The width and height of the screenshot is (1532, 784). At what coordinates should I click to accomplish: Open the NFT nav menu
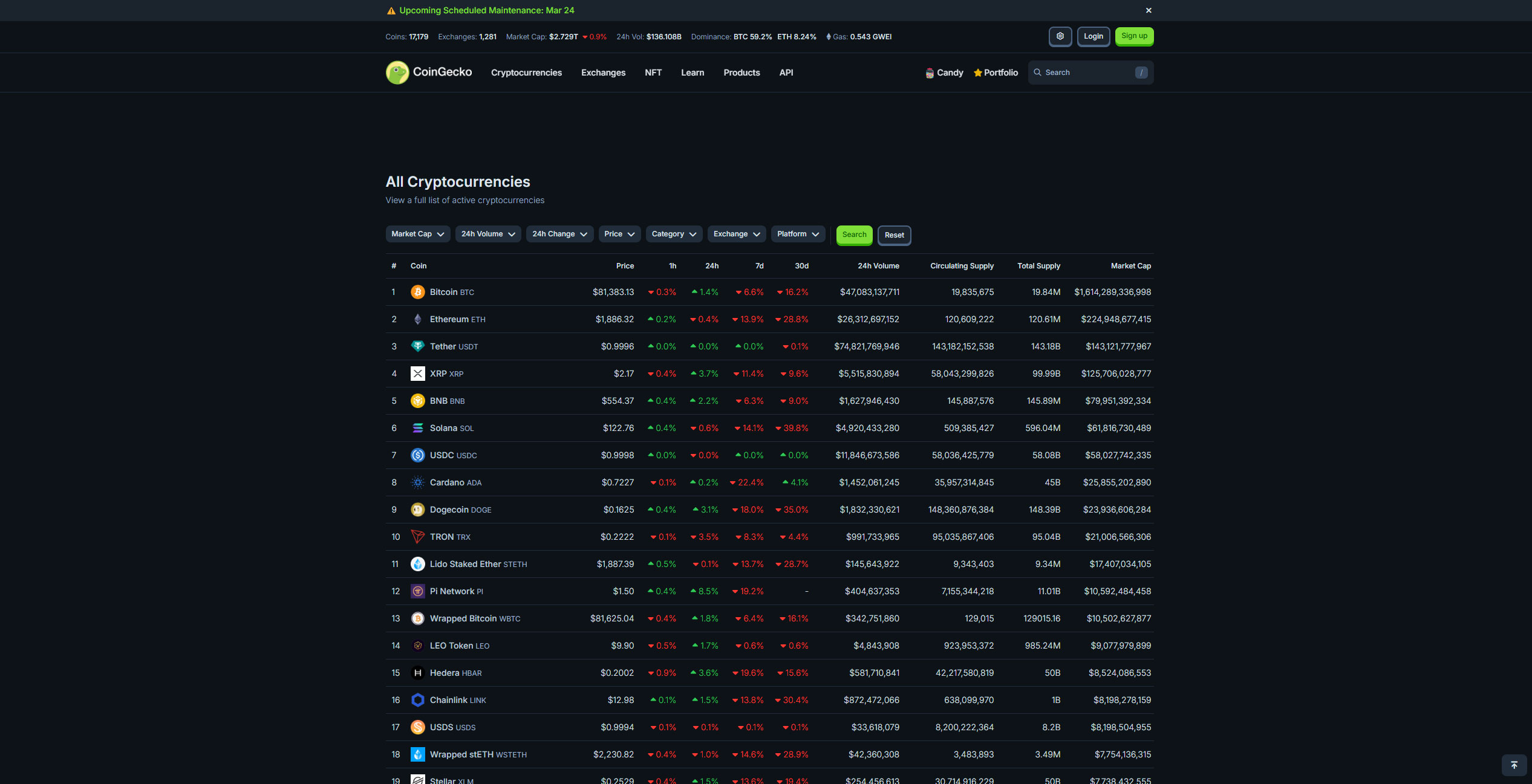[653, 73]
